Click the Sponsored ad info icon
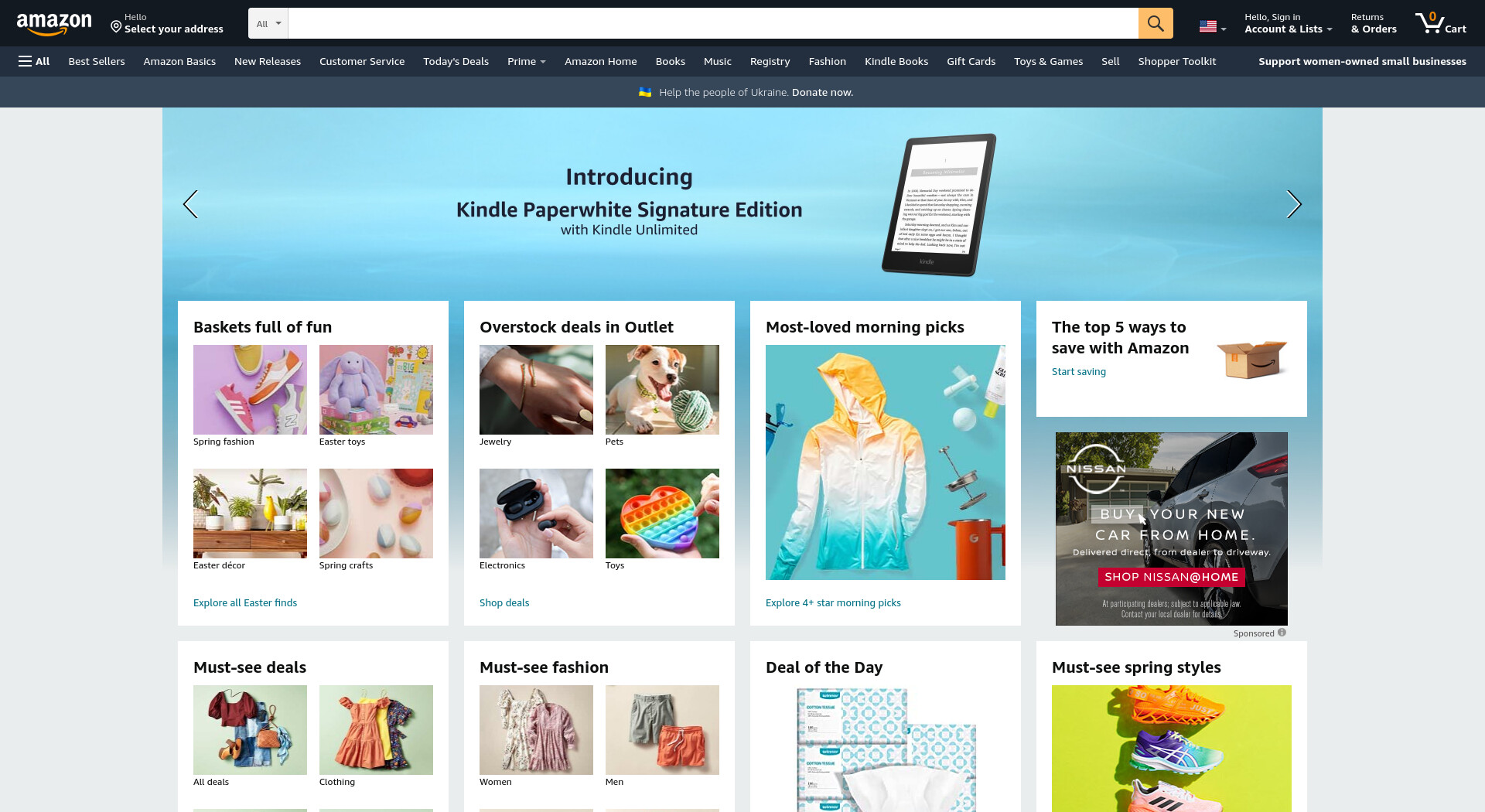 click(1282, 633)
